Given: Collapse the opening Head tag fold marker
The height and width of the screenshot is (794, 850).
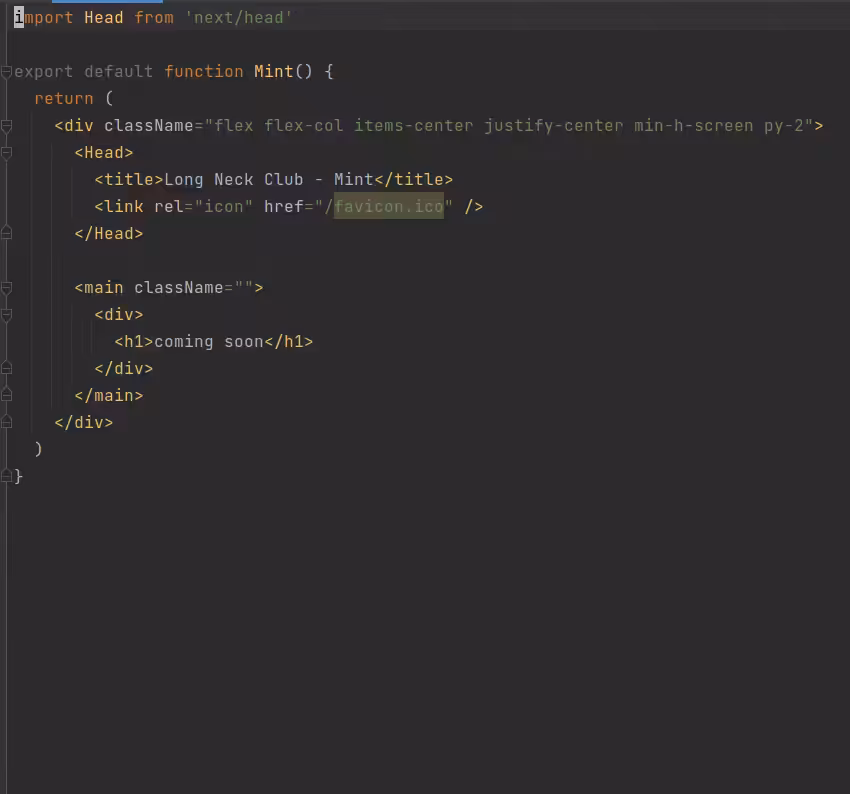Looking at the screenshot, I should coord(7,153).
